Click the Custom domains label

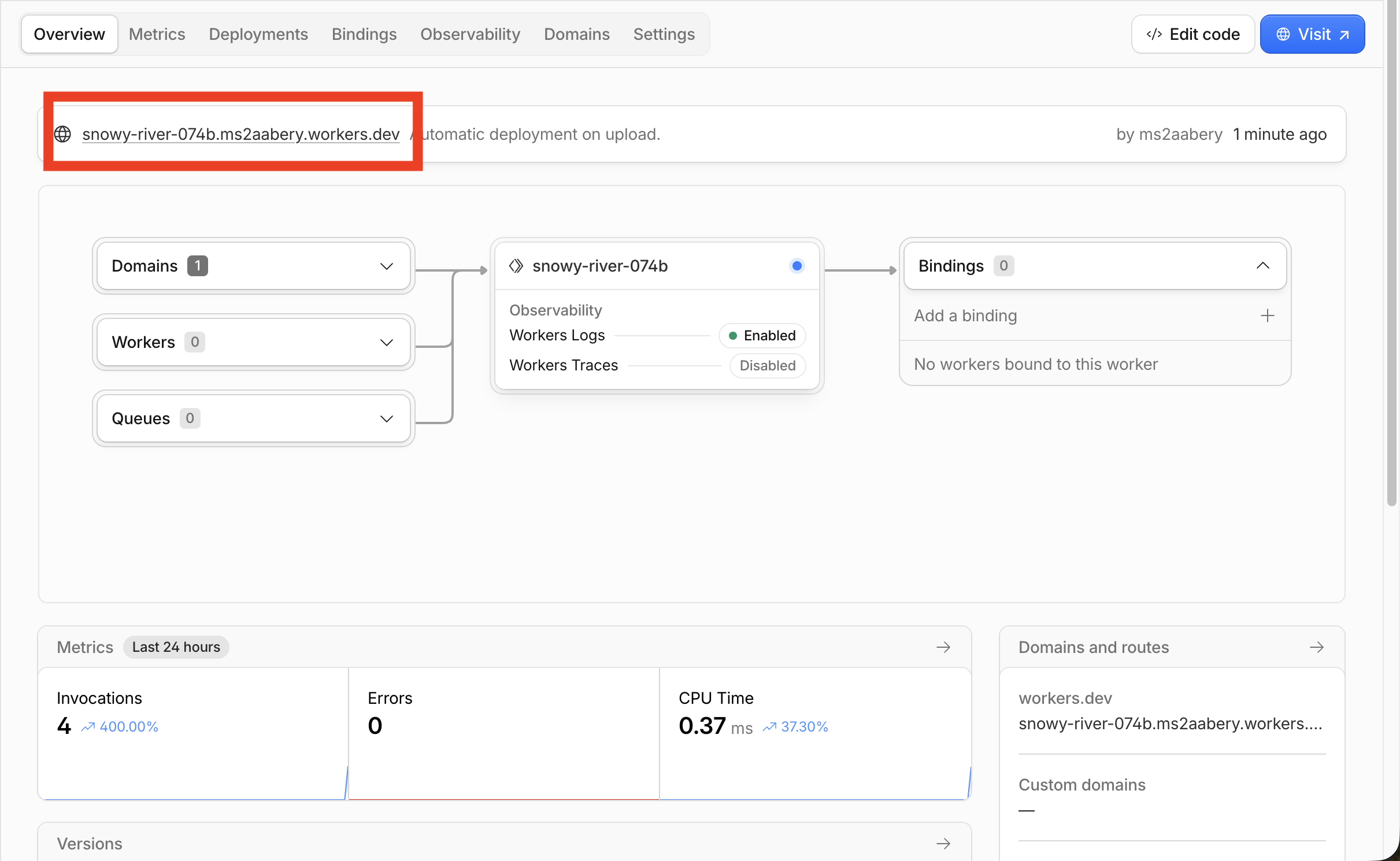[x=1082, y=785]
